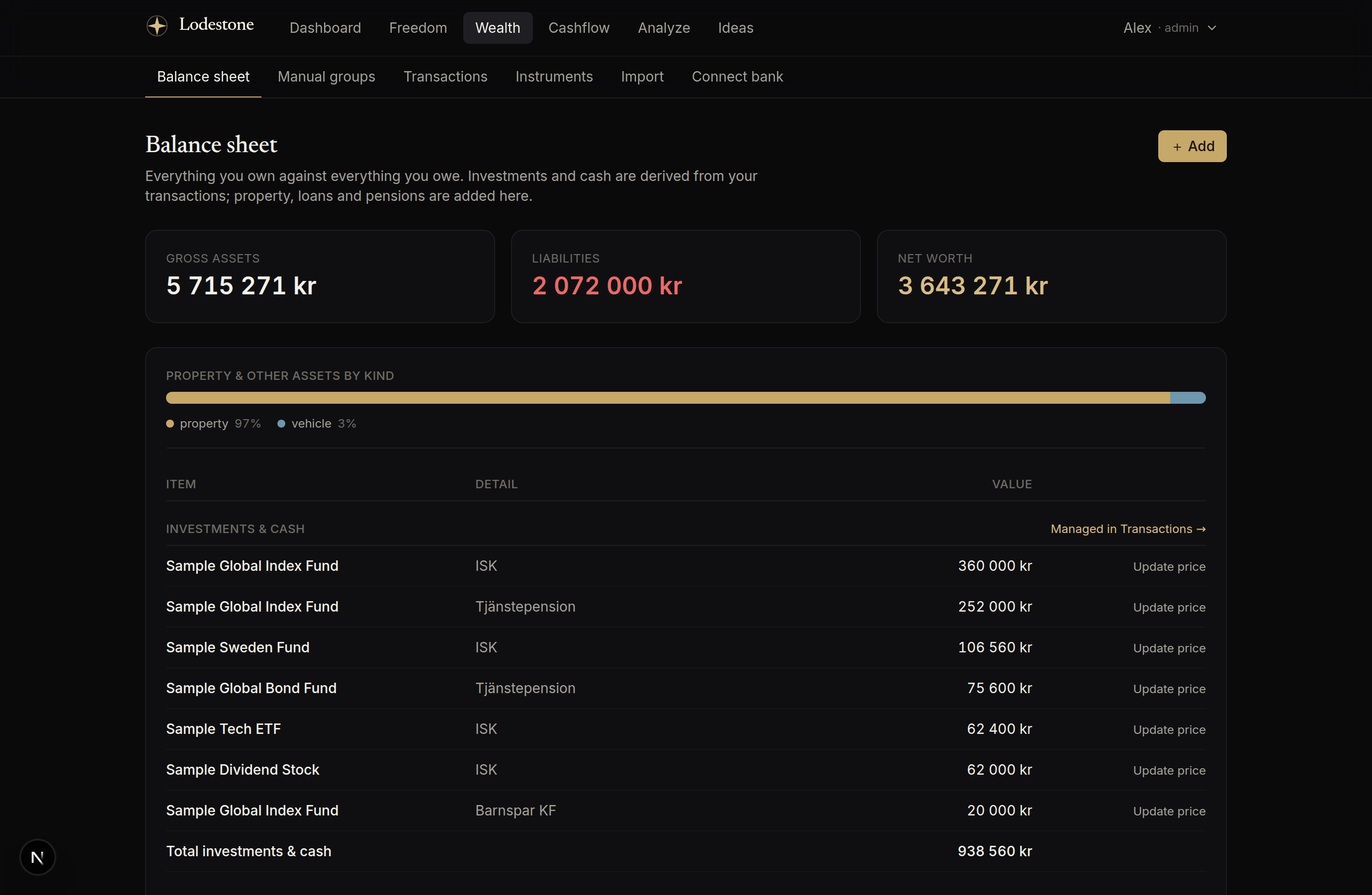Screen dimensions: 1372x895
Task: Go to the Analyze section
Action: (664, 28)
